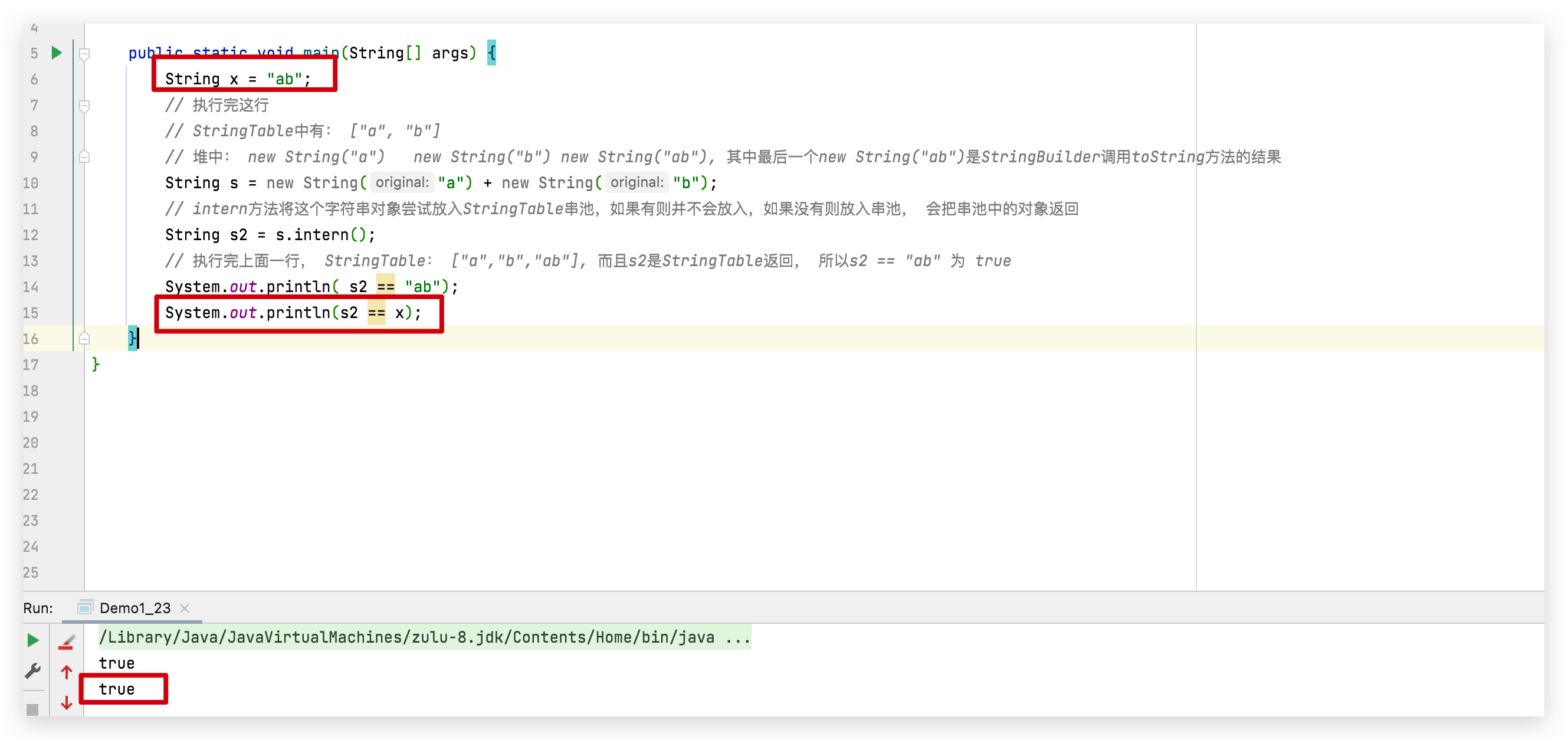Click the green run gutter icon beside main

click(57, 53)
